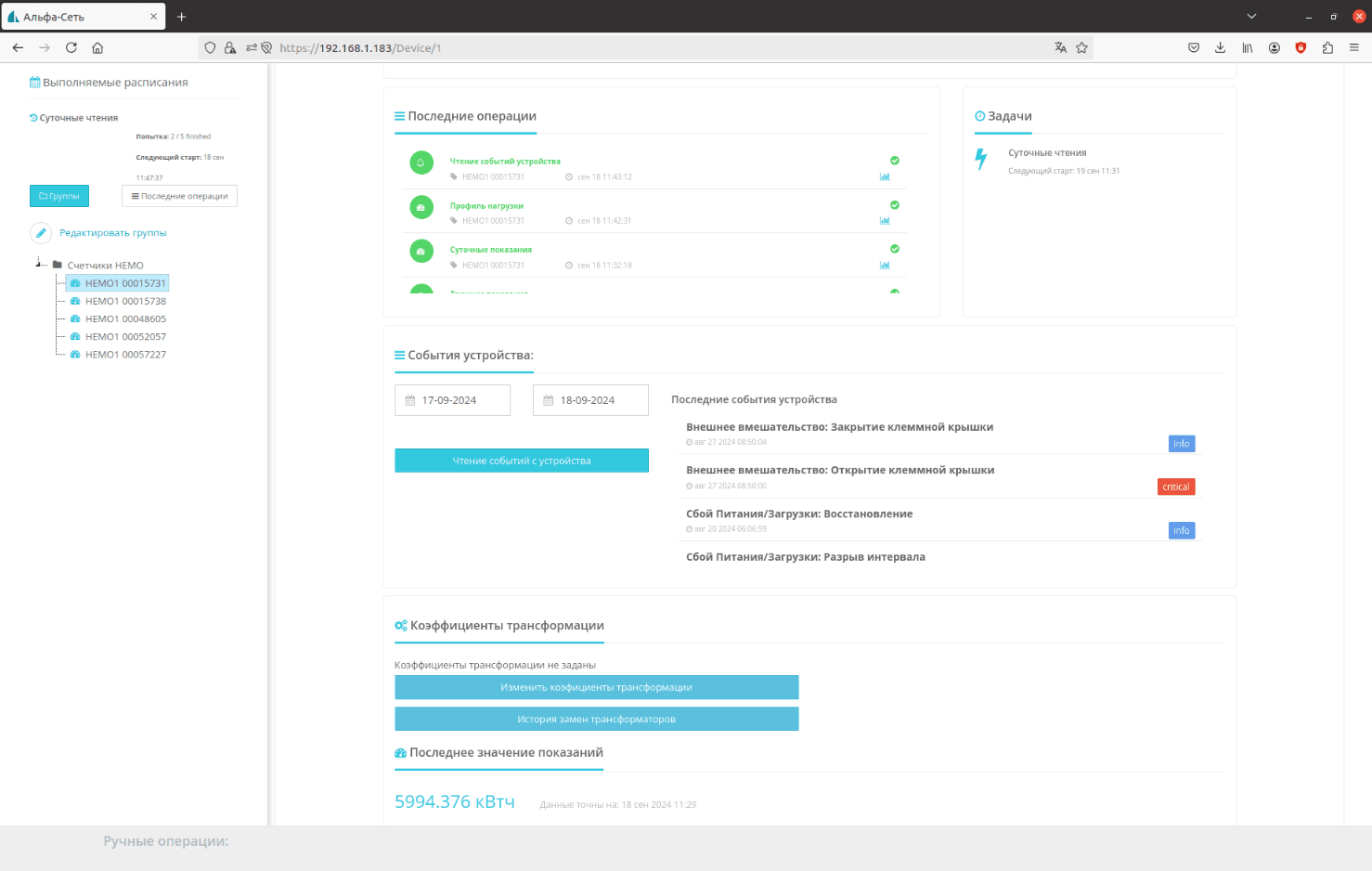This screenshot has height=871, width=1372.
Task: Open the Firefox account icon
Action: point(1275,47)
